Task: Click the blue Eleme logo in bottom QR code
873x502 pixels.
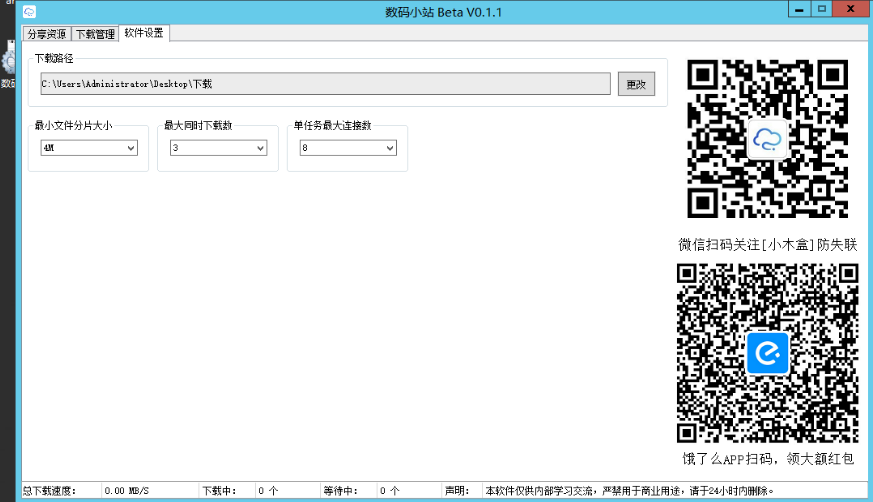Action: (767, 353)
